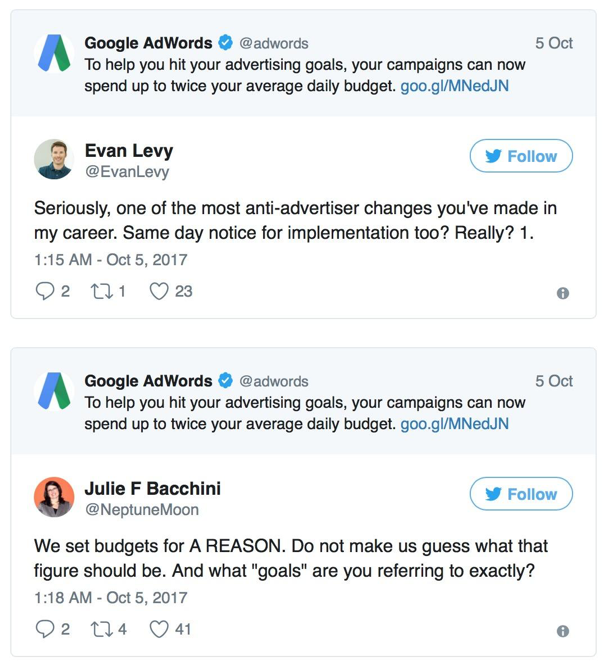Like Evan Levy's tweet
The image size is (607, 664).
coord(159,292)
